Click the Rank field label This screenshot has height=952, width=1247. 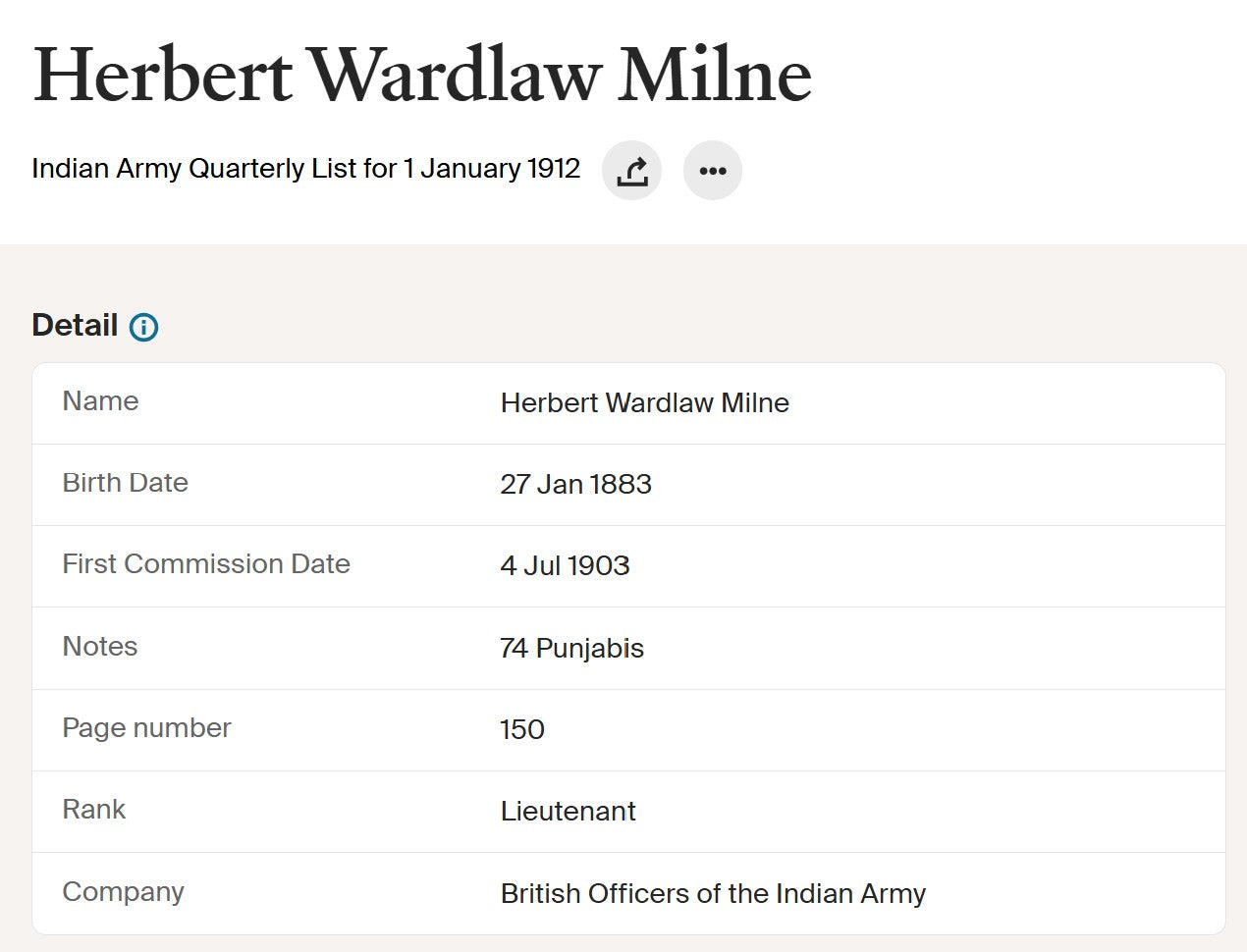94,810
